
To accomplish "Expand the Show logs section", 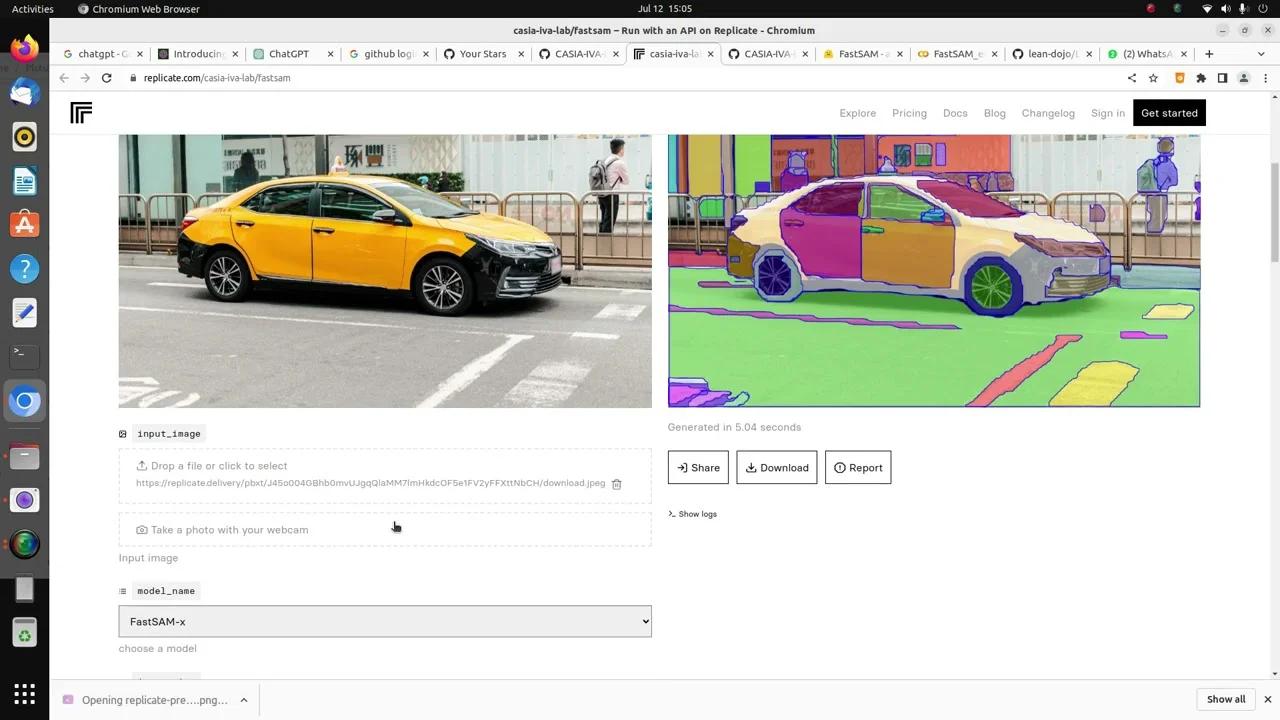I will click(692, 513).
